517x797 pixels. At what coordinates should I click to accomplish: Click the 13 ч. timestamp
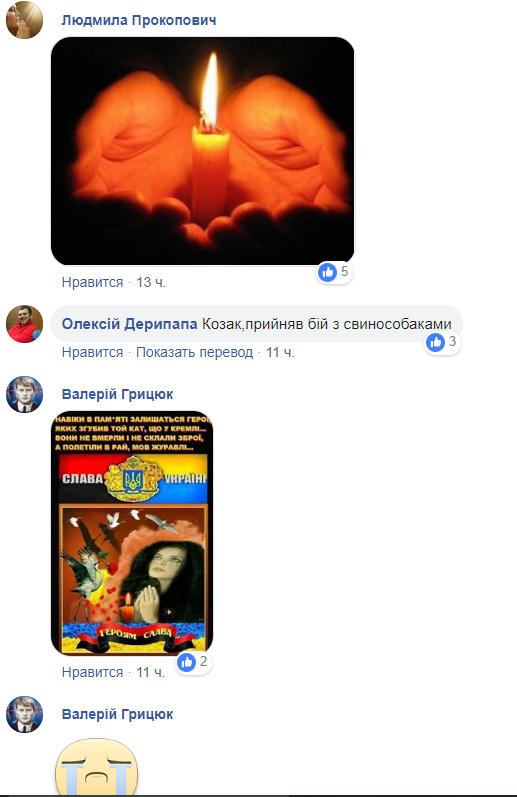point(151,282)
